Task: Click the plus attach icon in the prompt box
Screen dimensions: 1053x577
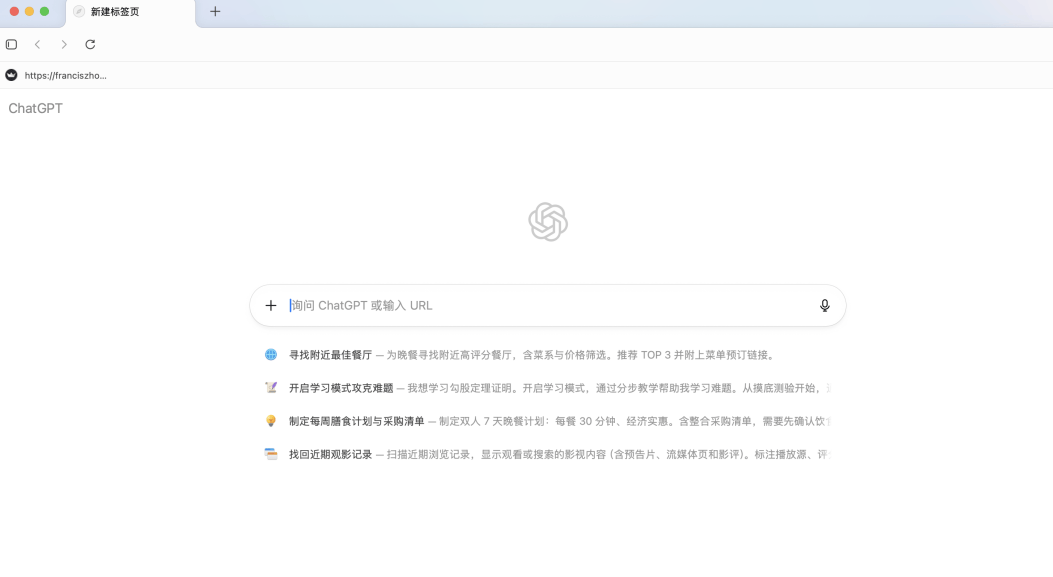Action: click(270, 306)
